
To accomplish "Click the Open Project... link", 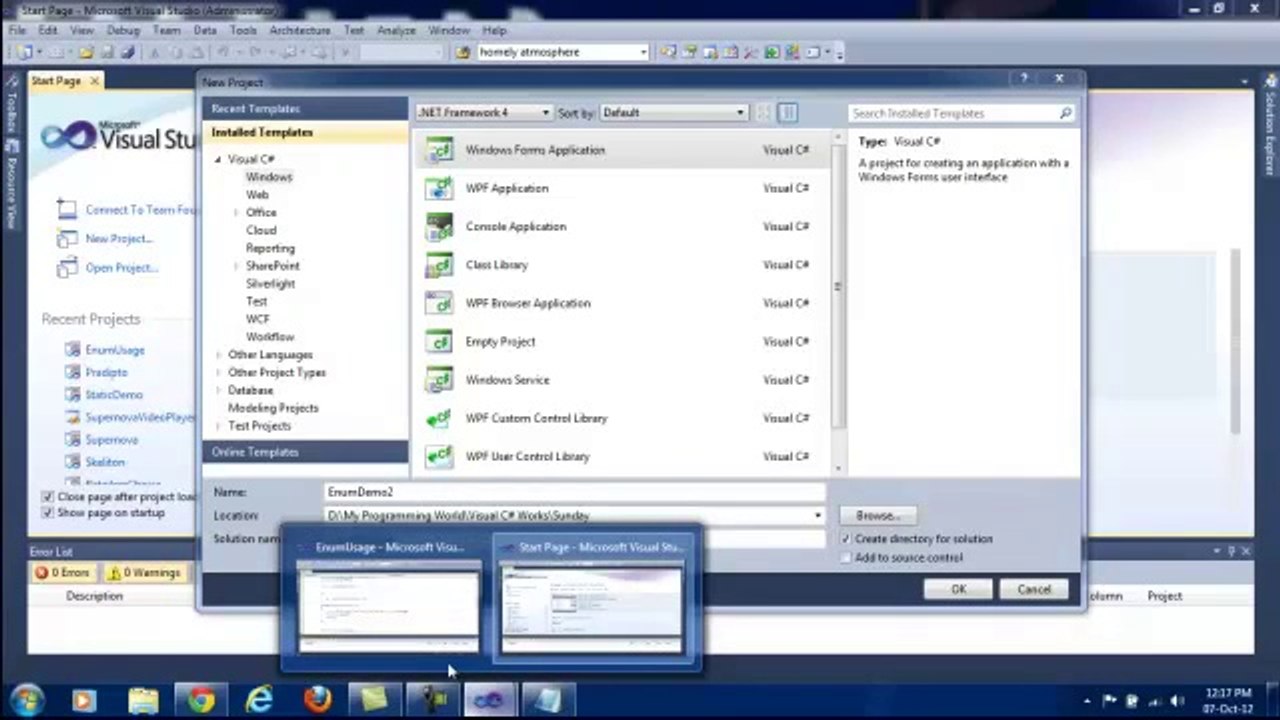I will tap(122, 268).
